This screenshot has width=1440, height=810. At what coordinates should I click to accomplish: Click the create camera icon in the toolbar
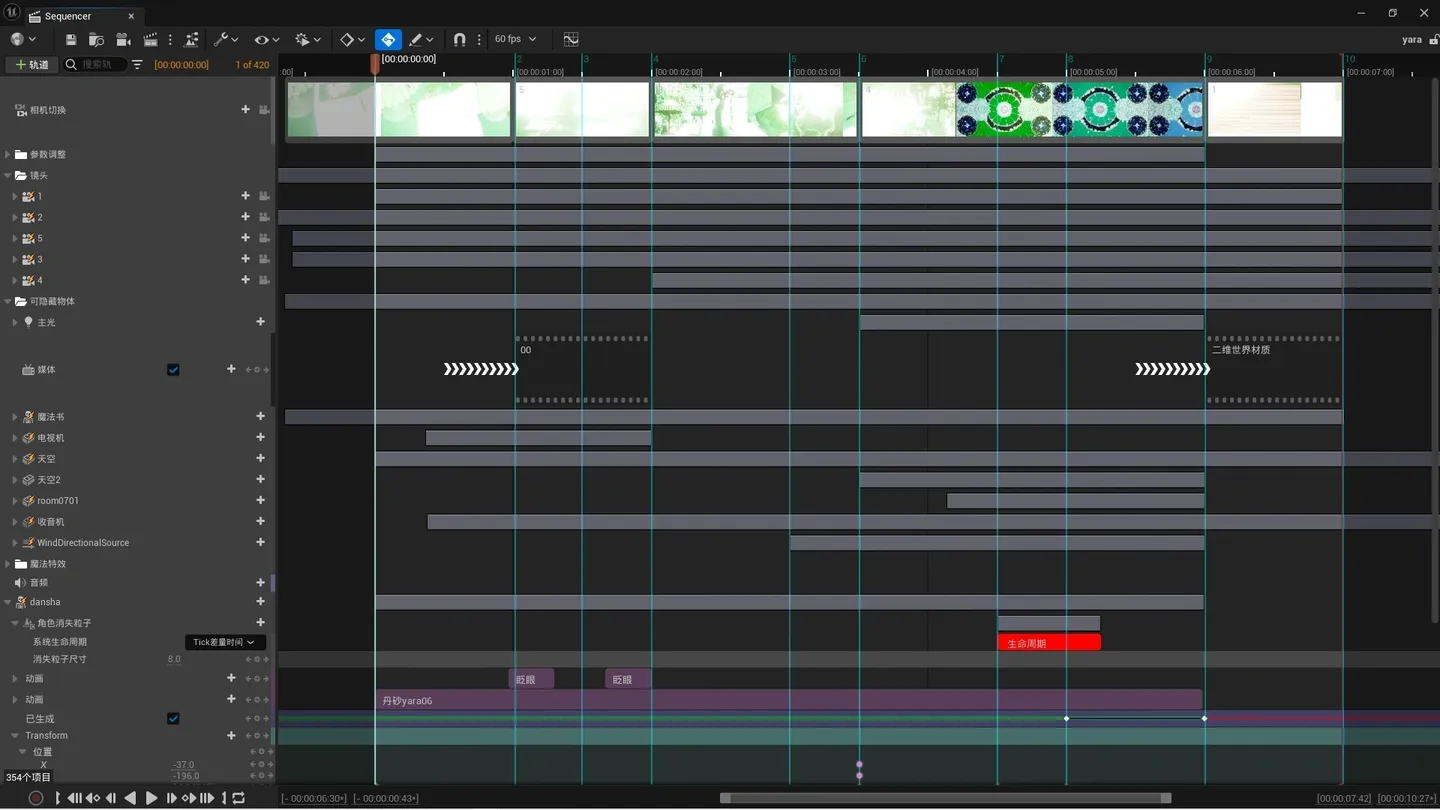(x=123, y=40)
